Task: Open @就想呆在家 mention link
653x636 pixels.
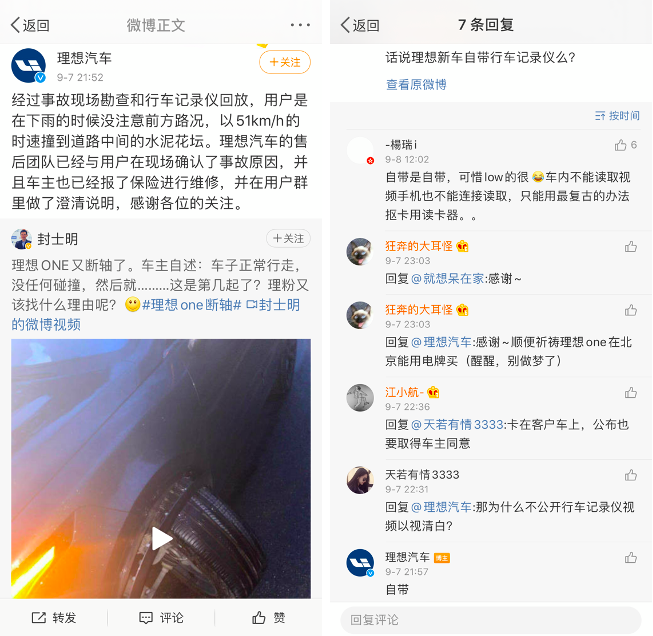Action: point(448,278)
